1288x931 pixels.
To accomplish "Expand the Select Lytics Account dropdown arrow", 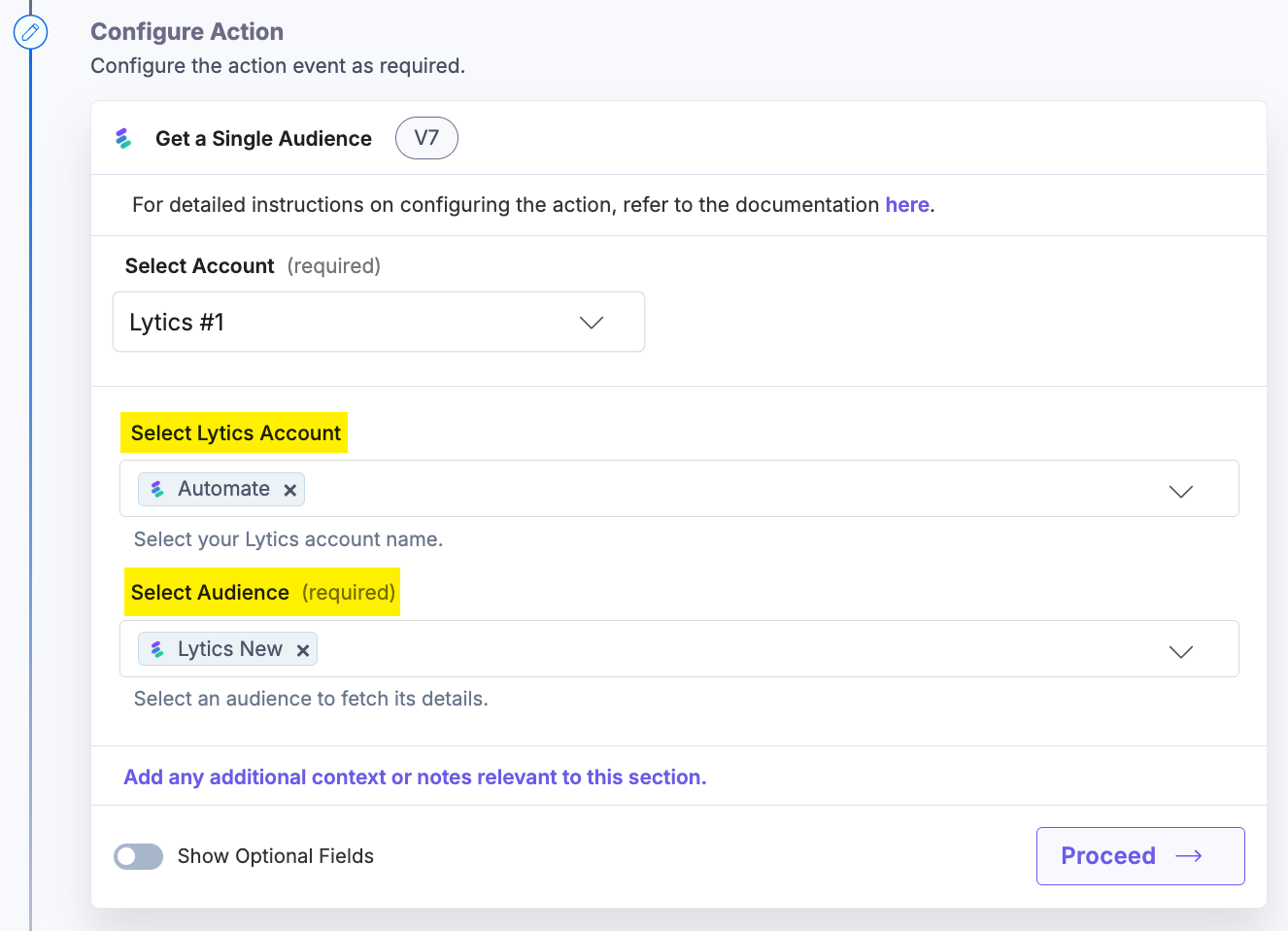I will click(1181, 491).
